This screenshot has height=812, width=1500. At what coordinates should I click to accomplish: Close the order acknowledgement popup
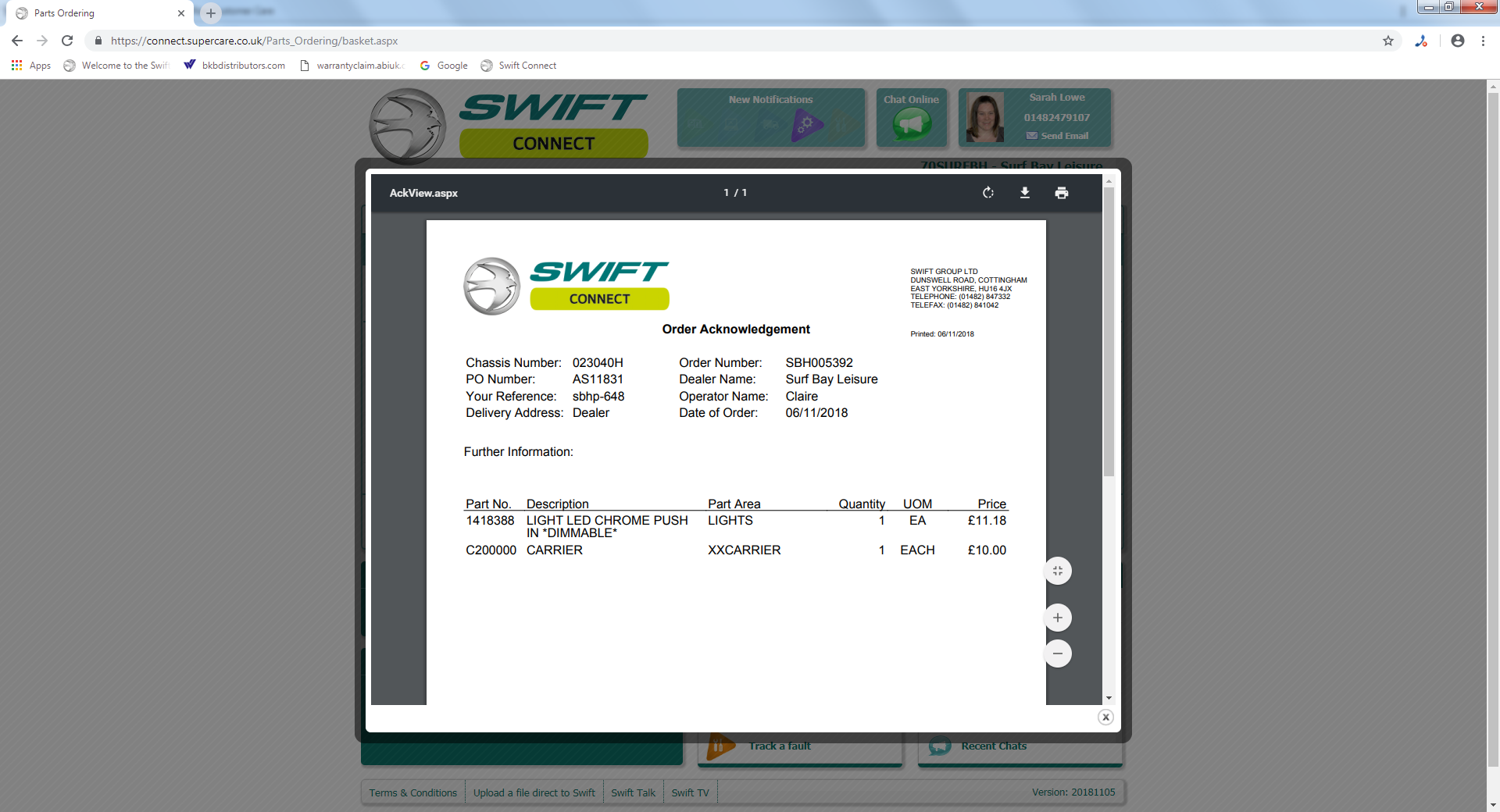point(1105,717)
